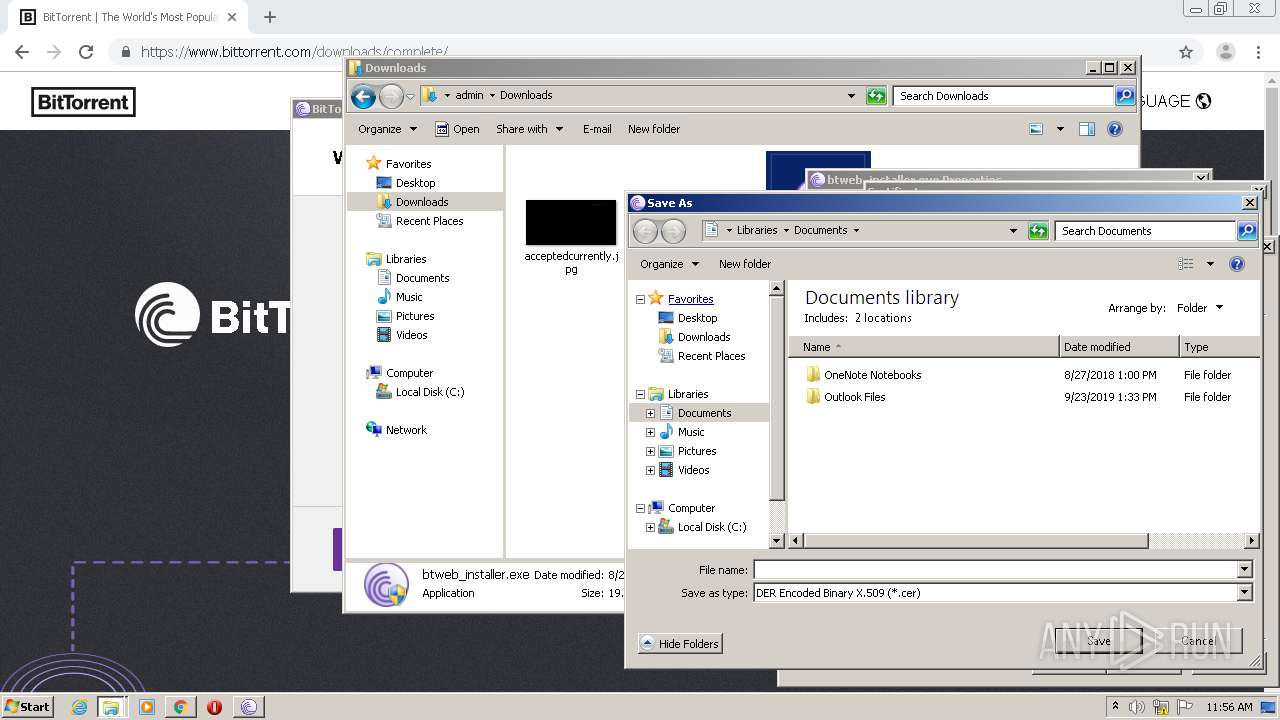The height and width of the screenshot is (720, 1280).
Task: Click the BitTorrent logo in the page header
Action: [x=83, y=102]
